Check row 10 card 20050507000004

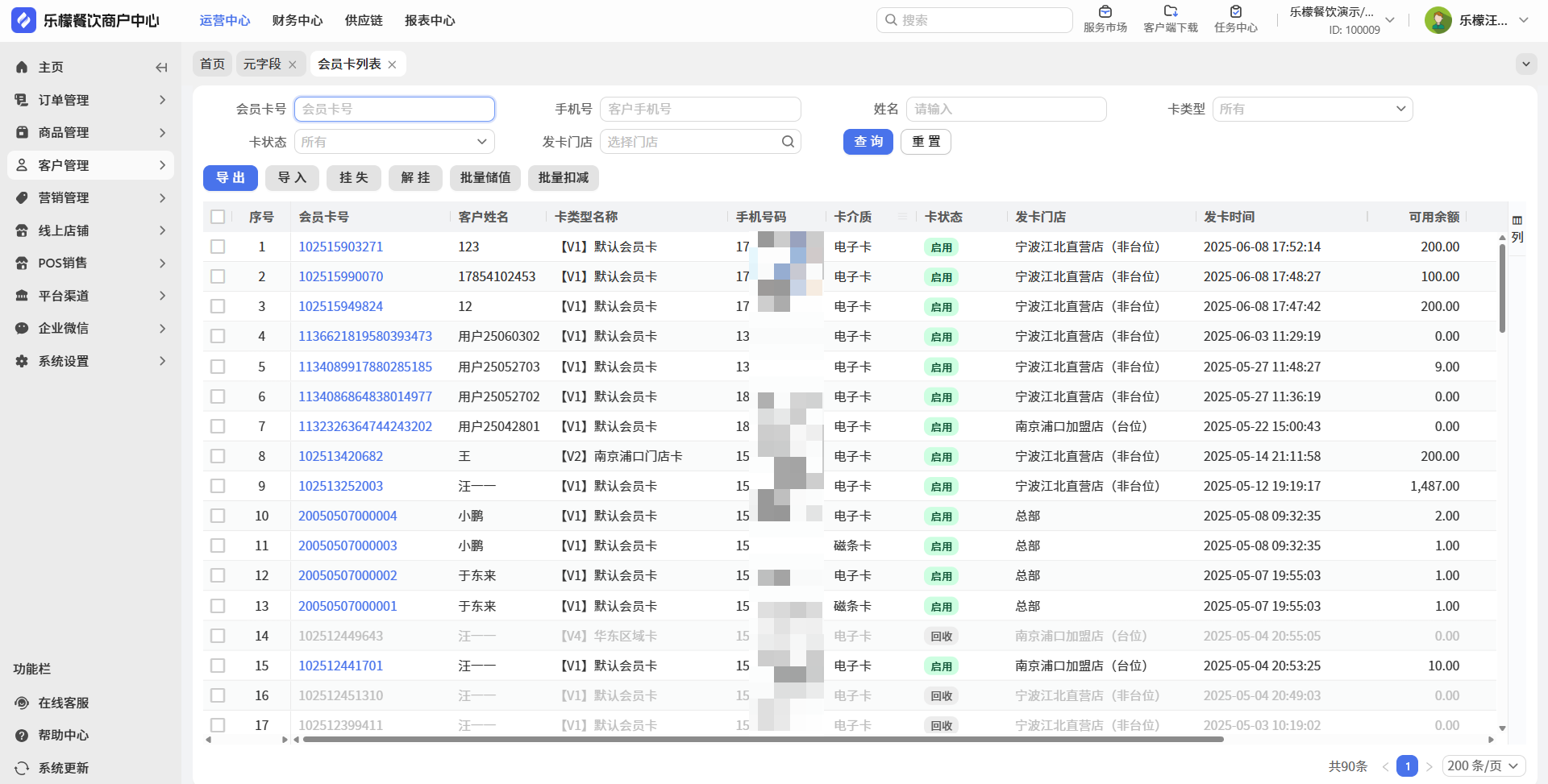point(218,516)
